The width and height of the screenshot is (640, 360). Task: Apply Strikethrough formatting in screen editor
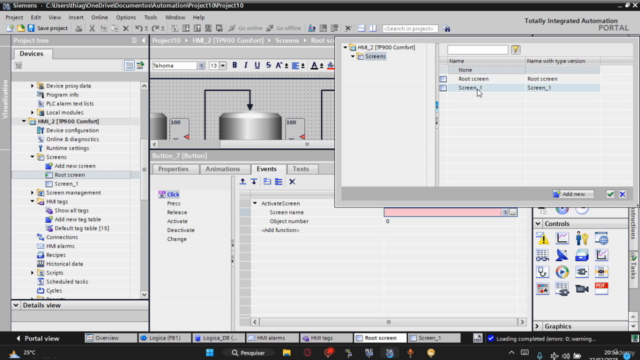pos(268,65)
